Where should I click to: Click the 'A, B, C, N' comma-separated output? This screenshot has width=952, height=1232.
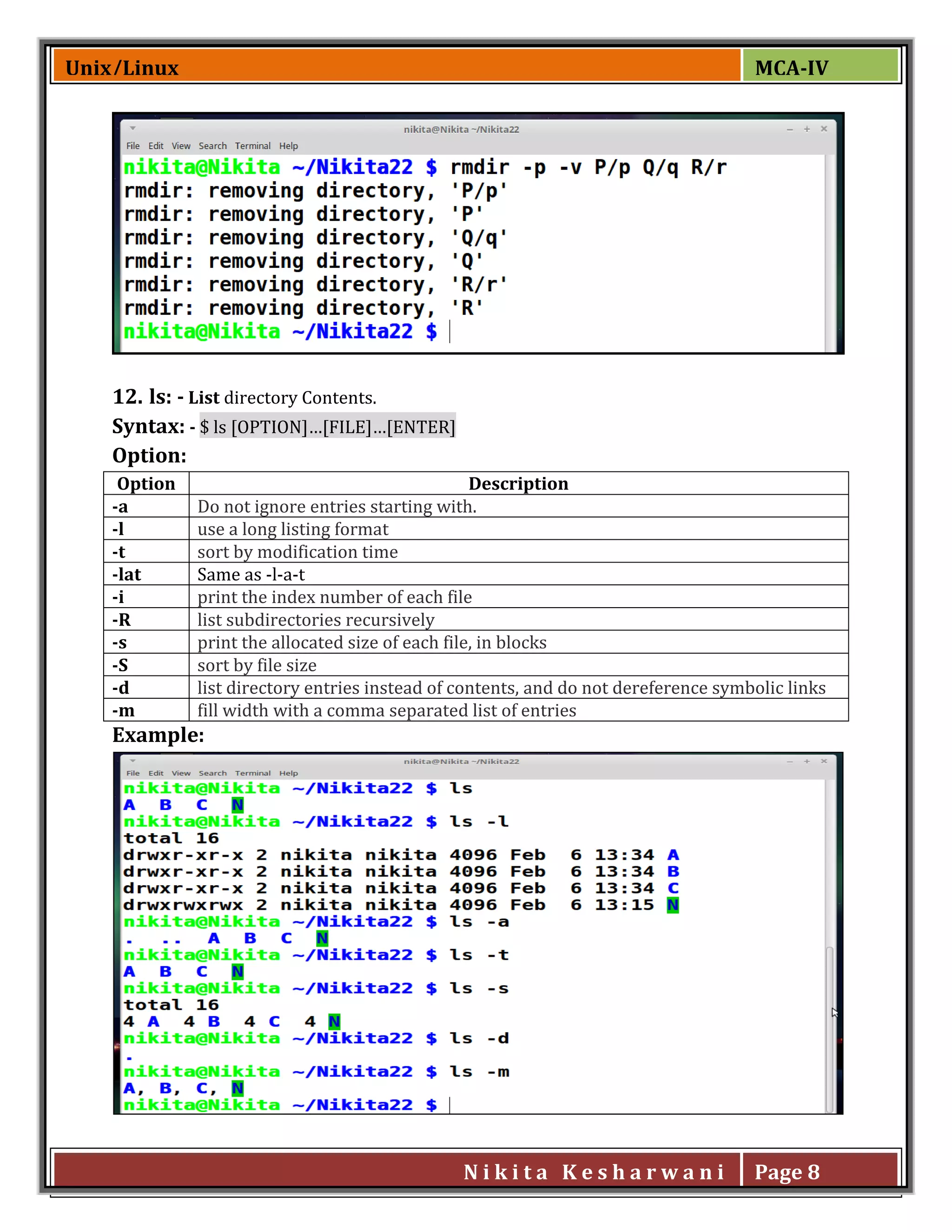tap(183, 1088)
